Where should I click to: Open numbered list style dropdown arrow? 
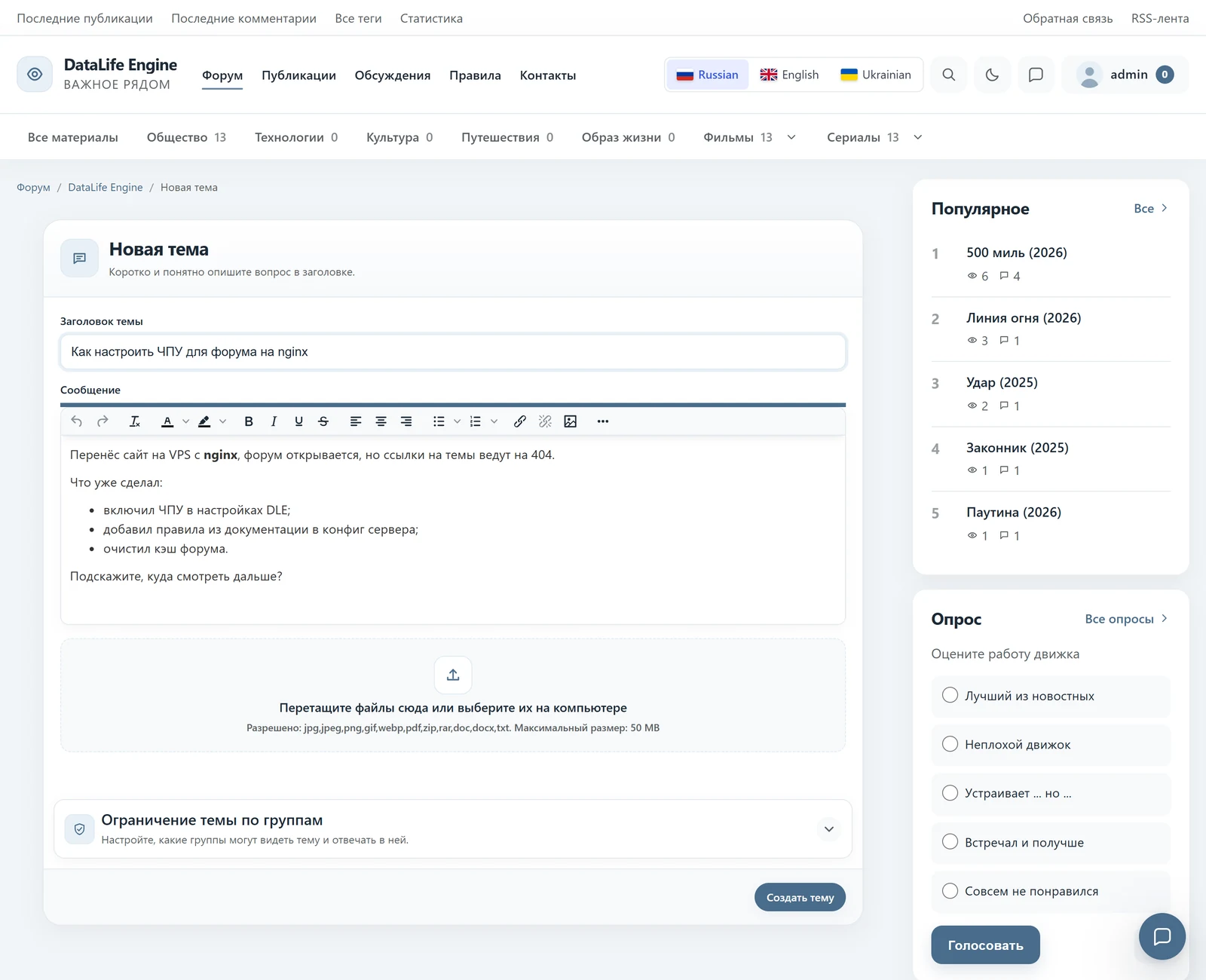point(494,421)
